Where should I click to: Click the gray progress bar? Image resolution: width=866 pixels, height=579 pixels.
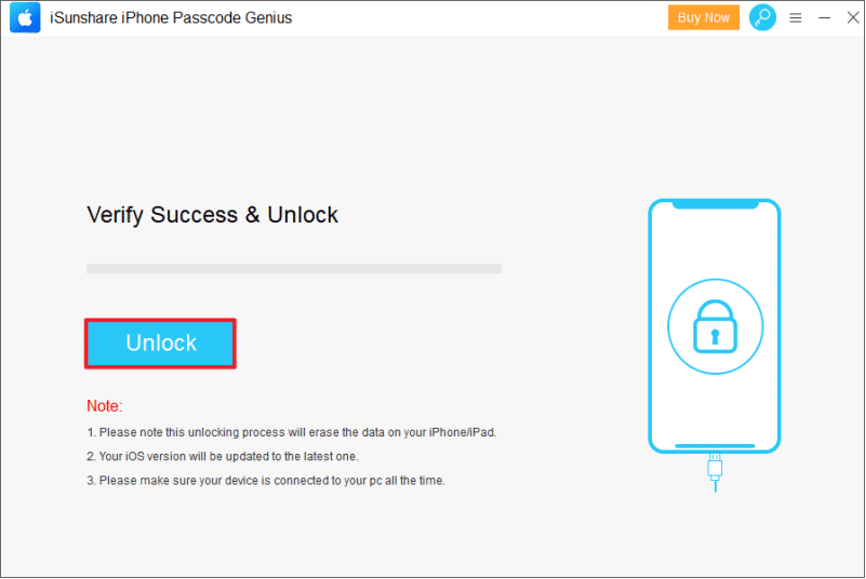(294, 268)
